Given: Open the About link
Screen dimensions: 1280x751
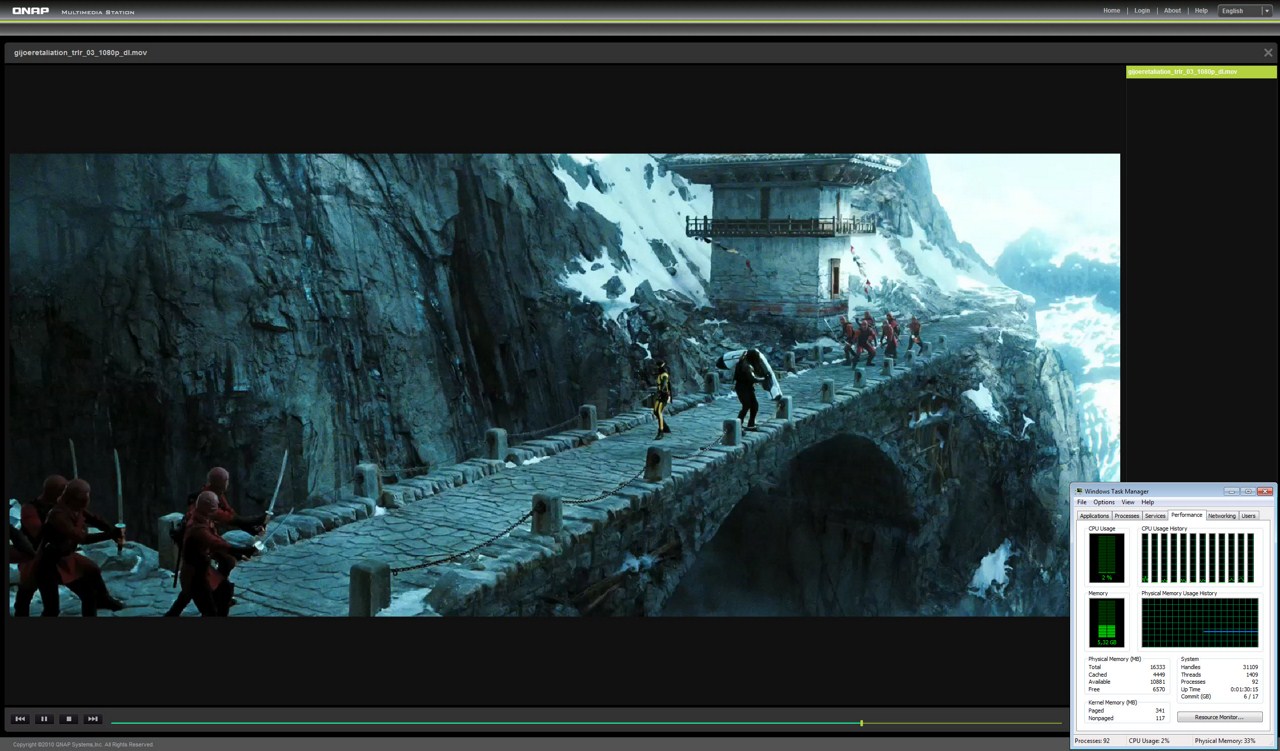Looking at the screenshot, I should click(1172, 11).
